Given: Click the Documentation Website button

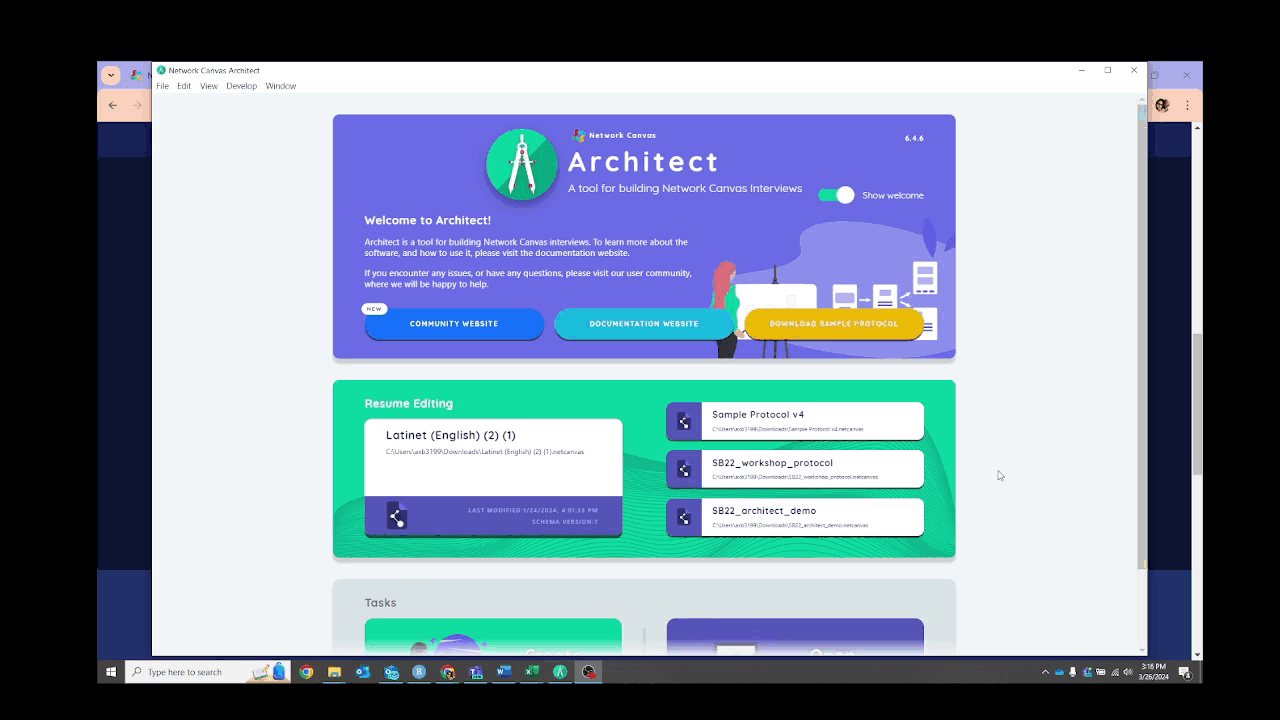Looking at the screenshot, I should pos(644,324).
